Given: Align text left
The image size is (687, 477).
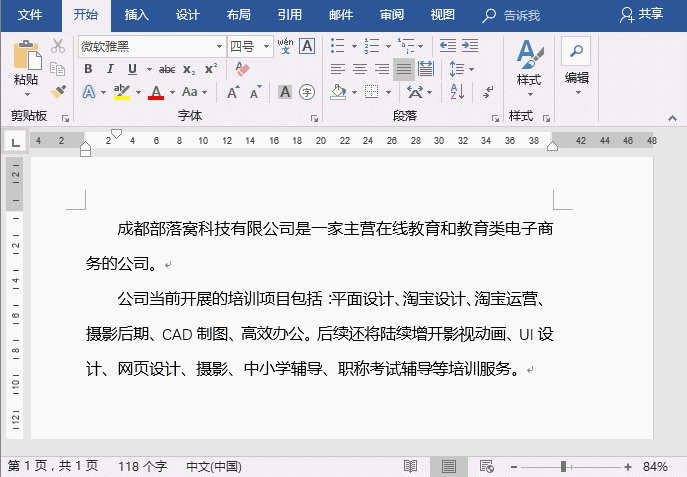Looking at the screenshot, I should click(337, 69).
